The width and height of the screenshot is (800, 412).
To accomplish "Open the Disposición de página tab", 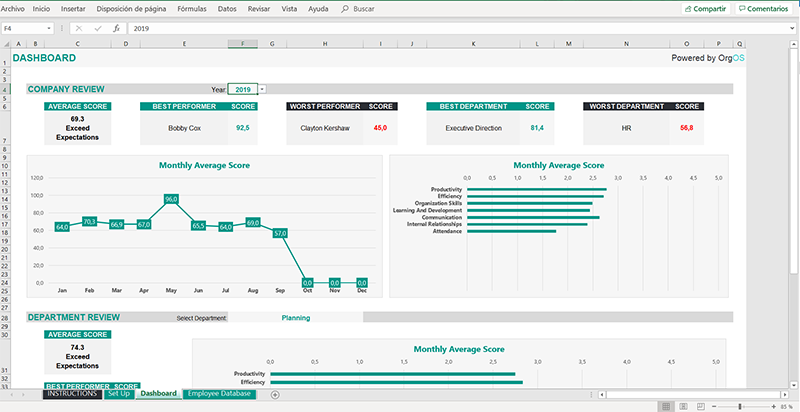I will [x=132, y=9].
